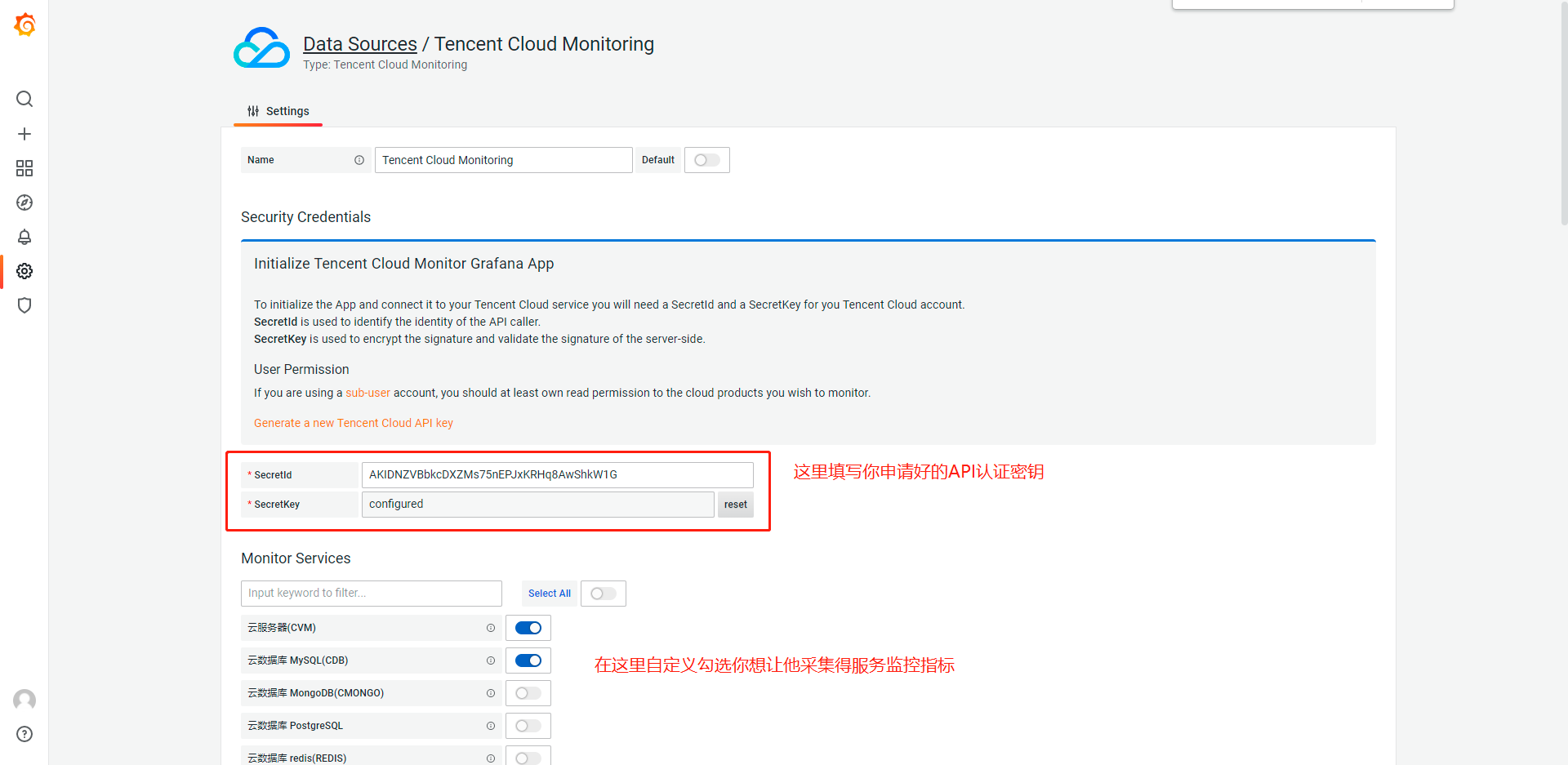Click the Create plus icon

pos(24,134)
